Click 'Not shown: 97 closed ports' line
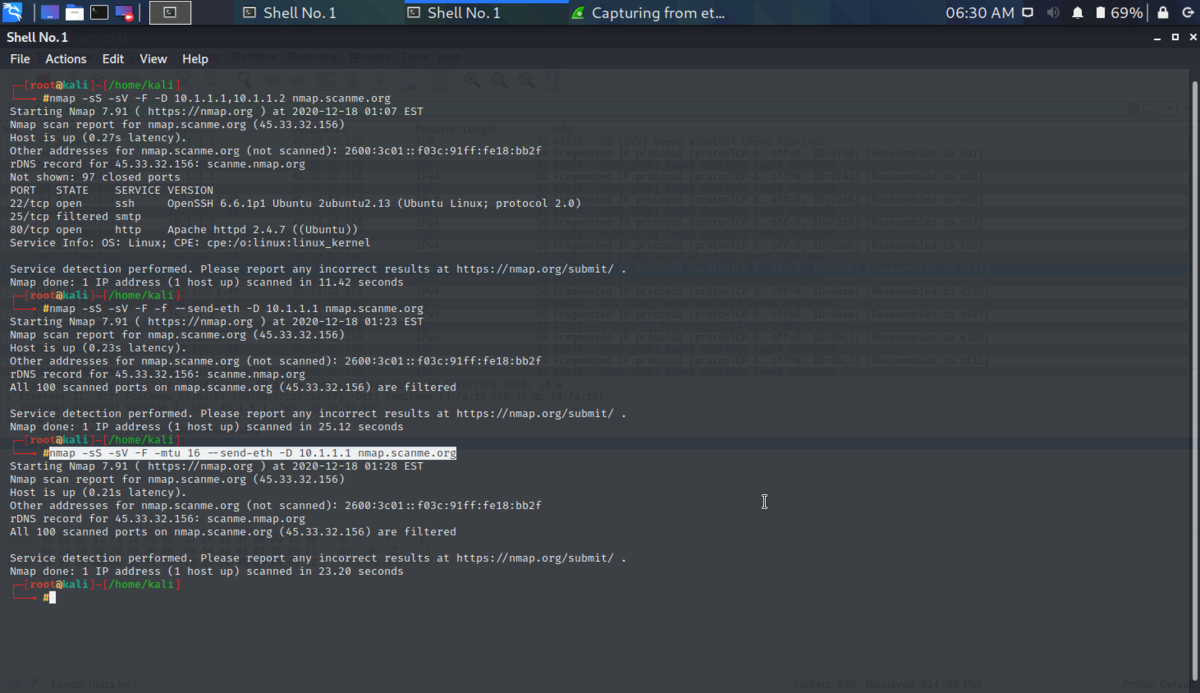 tap(95, 177)
